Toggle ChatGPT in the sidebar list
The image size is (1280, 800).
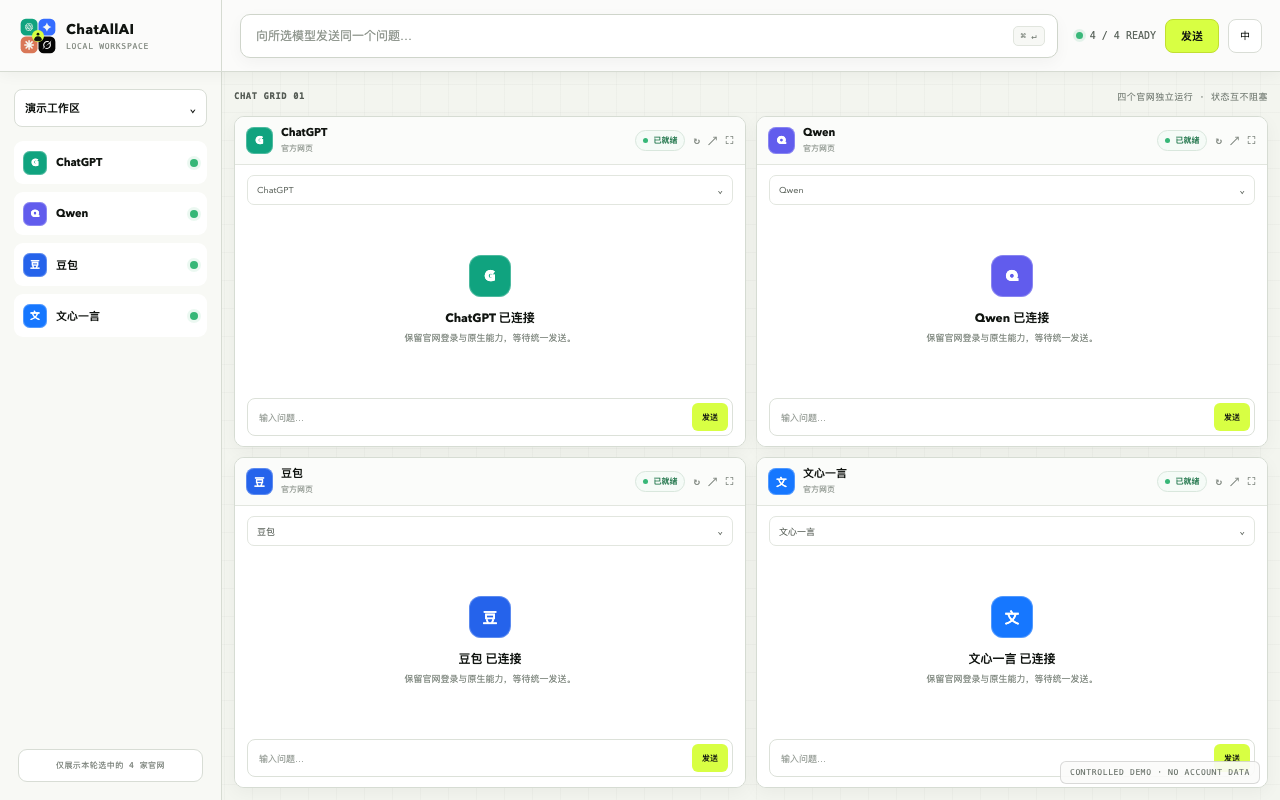coord(110,162)
